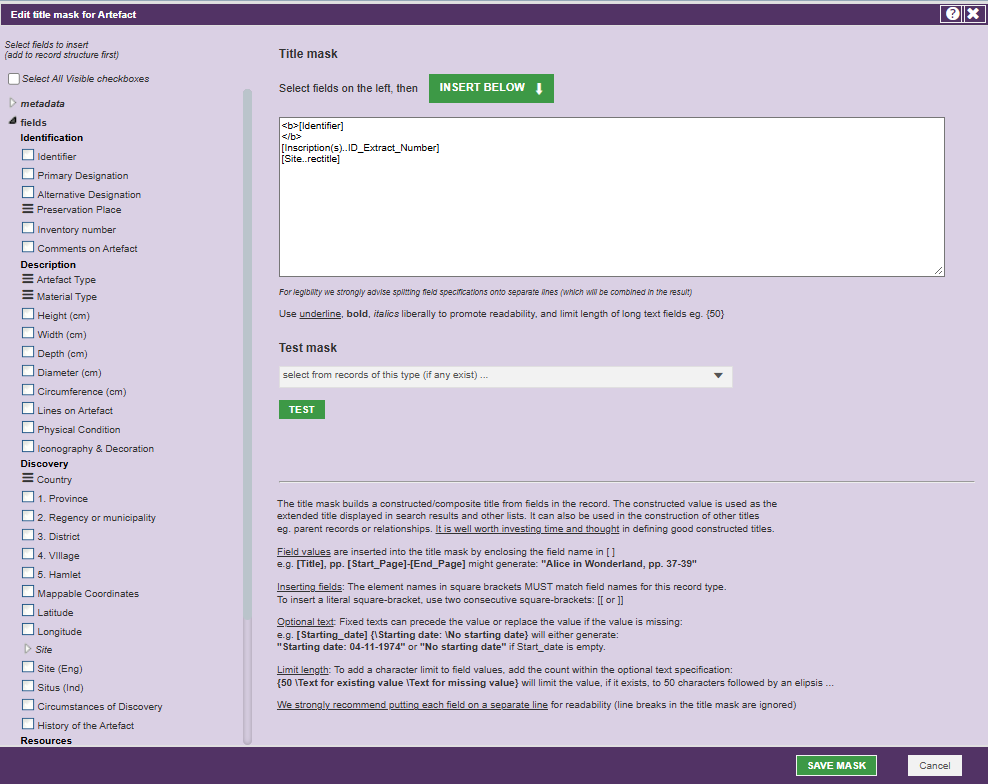Tick the Lines on Artefact checkbox
The width and height of the screenshot is (988, 784).
pos(28,409)
